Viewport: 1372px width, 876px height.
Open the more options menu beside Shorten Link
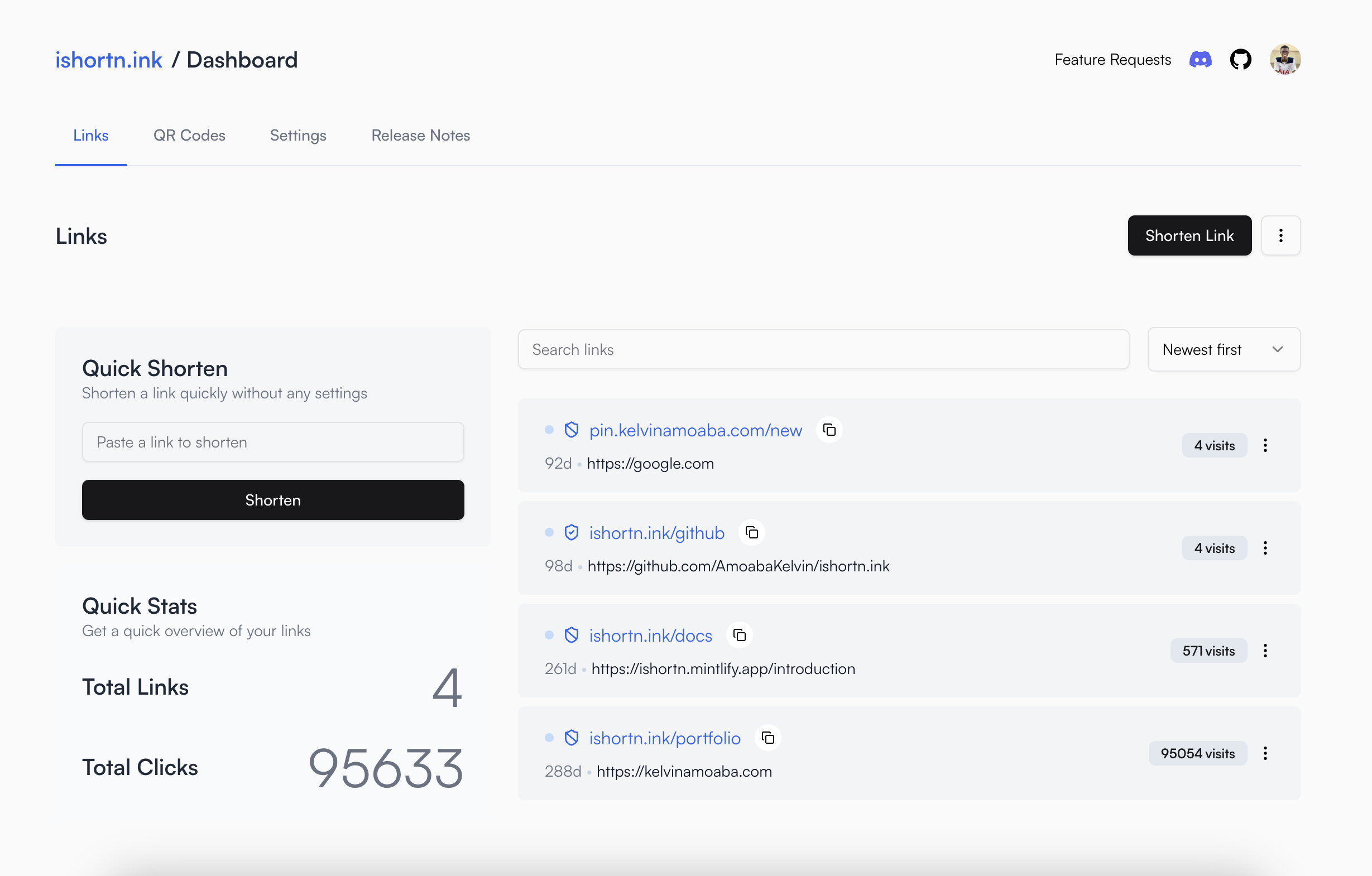[x=1280, y=235]
